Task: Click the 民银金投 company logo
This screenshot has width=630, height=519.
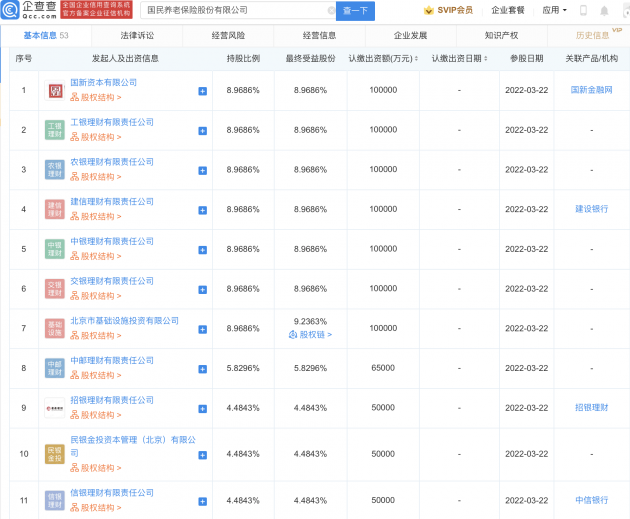Action: [x=55, y=454]
